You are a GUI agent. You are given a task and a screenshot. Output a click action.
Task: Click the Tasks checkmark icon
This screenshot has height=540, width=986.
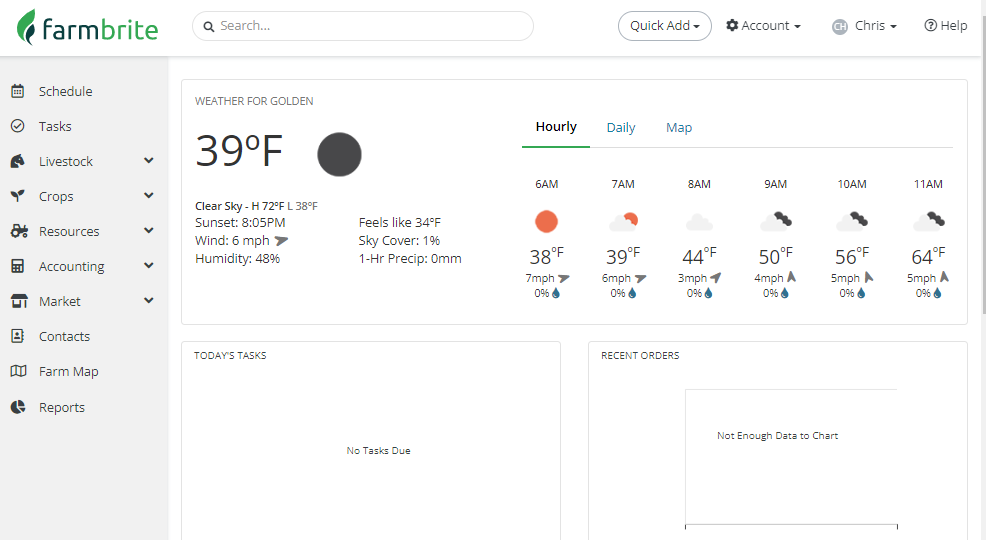pos(18,126)
